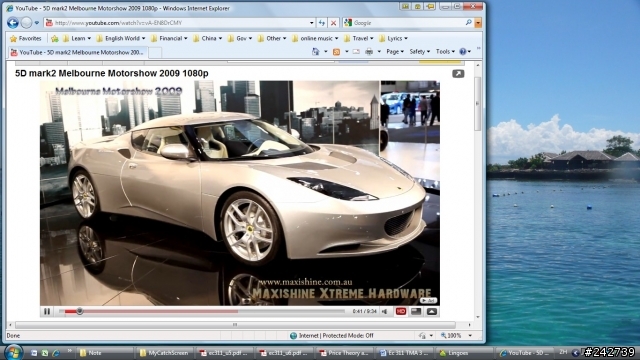Open the online music favorites folder
The image size is (640, 360).
pos(315,38)
